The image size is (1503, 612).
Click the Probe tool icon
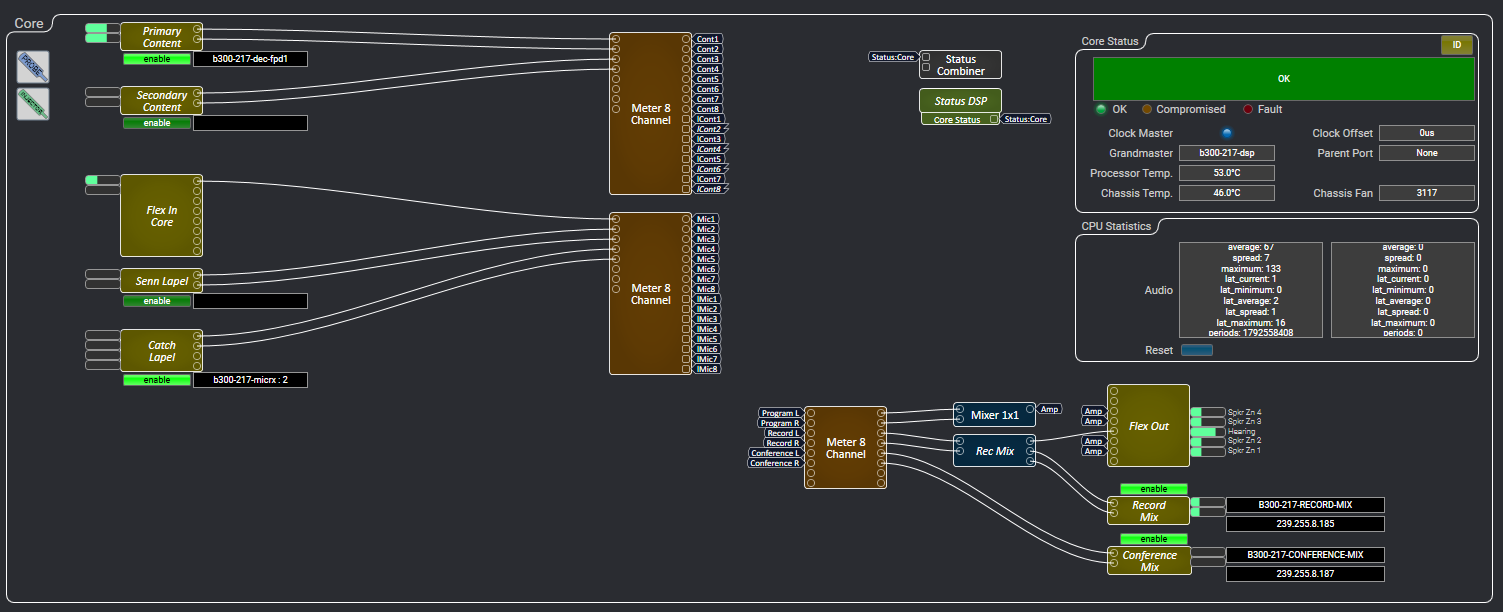tap(33, 67)
